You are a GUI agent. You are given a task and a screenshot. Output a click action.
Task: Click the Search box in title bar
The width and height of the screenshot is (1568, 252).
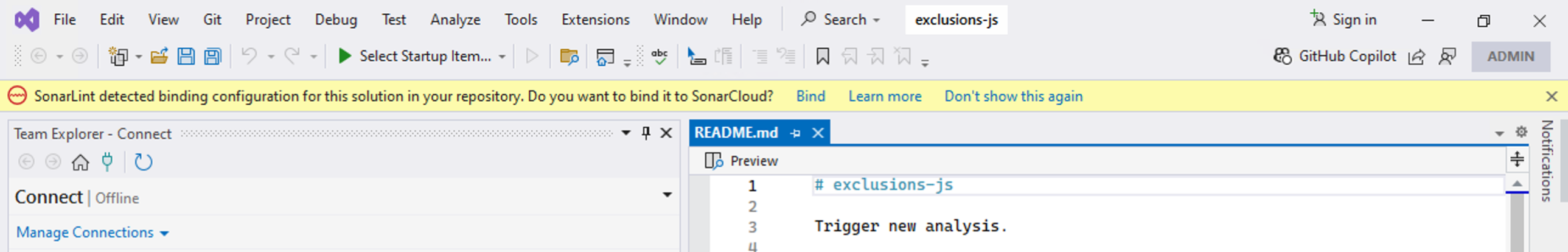pos(840,19)
